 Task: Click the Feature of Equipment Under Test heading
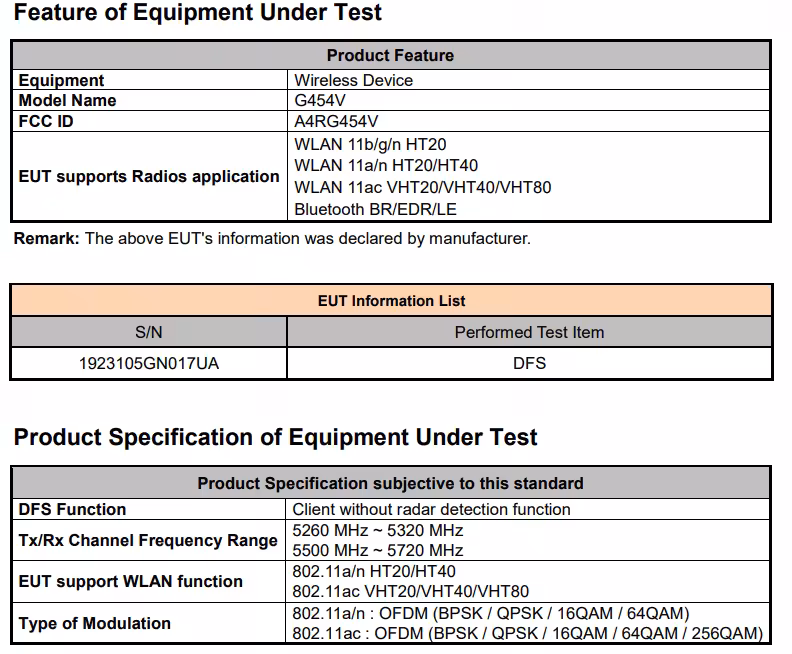pyautogui.click(x=197, y=13)
